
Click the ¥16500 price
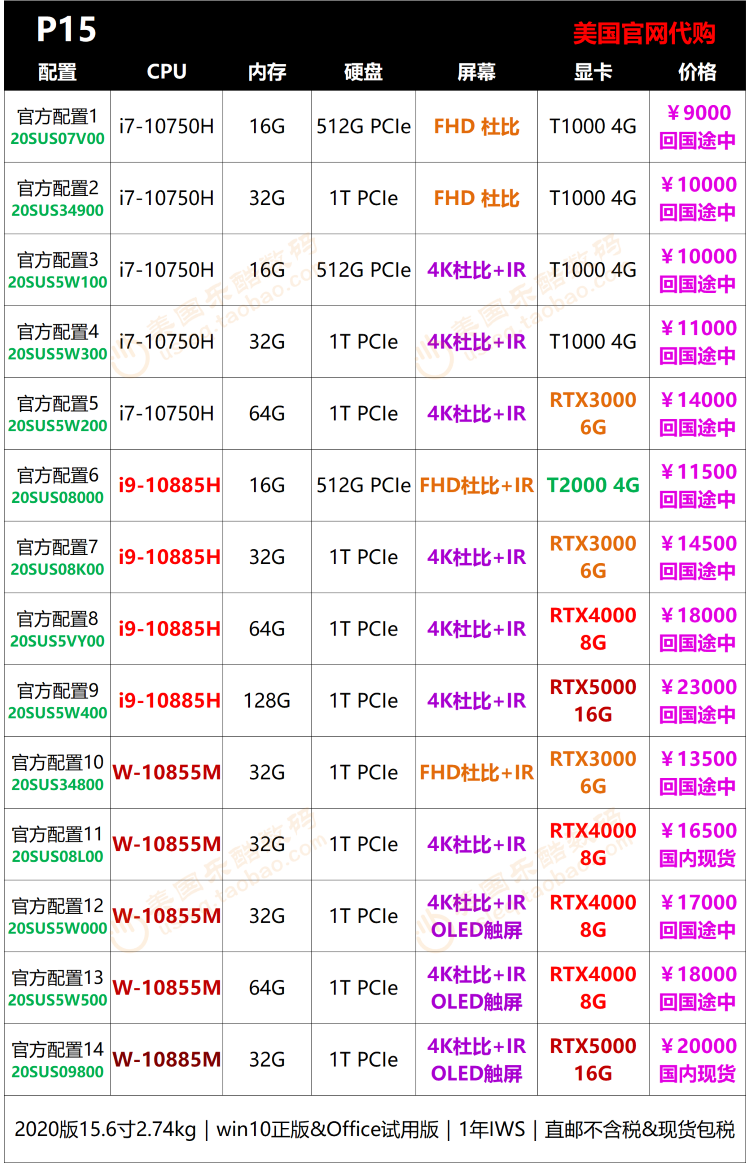point(698,831)
